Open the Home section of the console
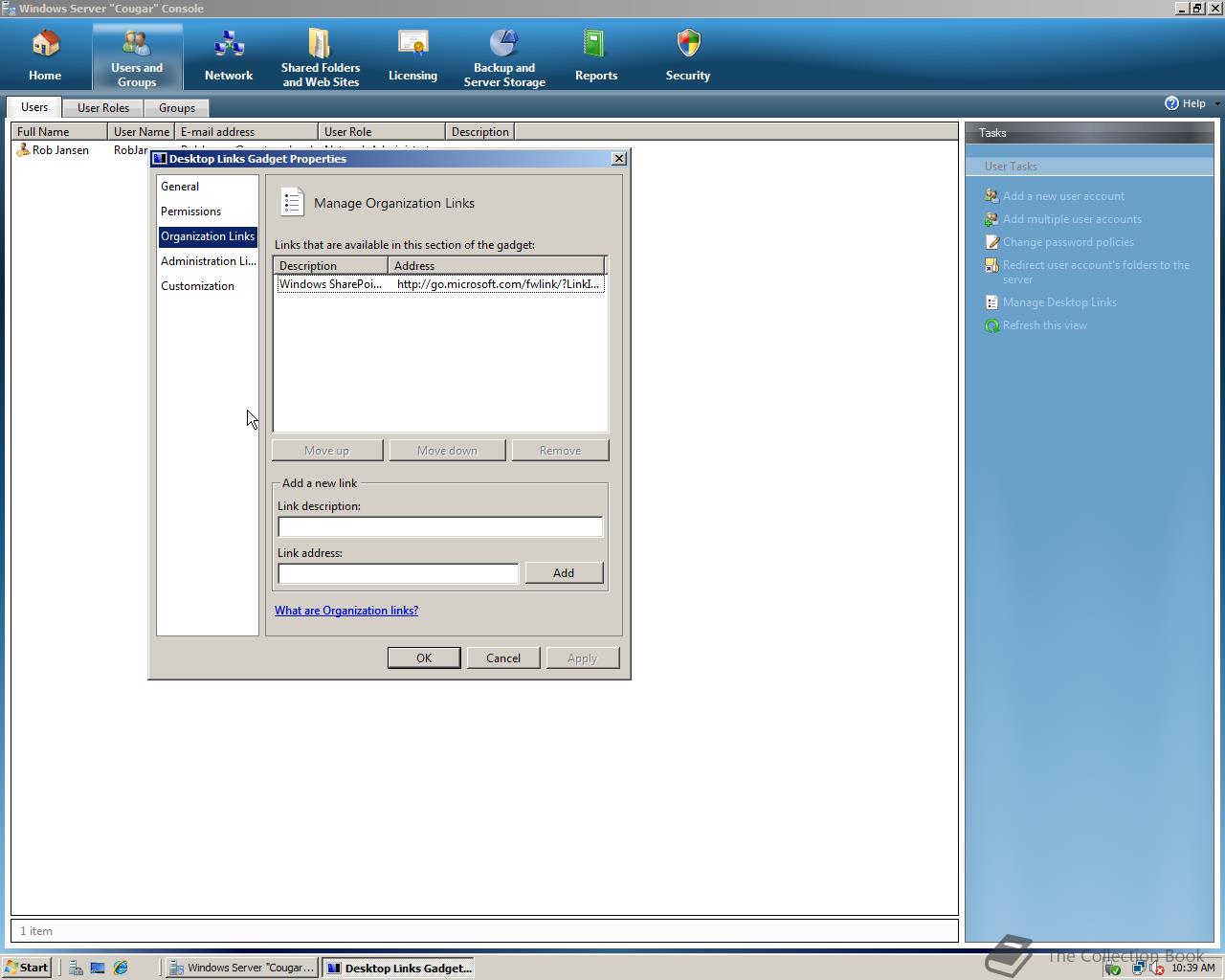Screen dimensions: 1225x980 45,56
